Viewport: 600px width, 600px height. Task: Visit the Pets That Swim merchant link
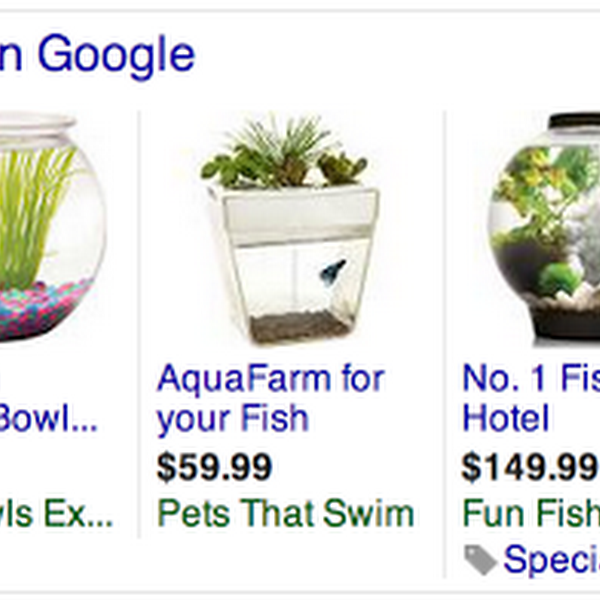pyautogui.click(x=285, y=514)
